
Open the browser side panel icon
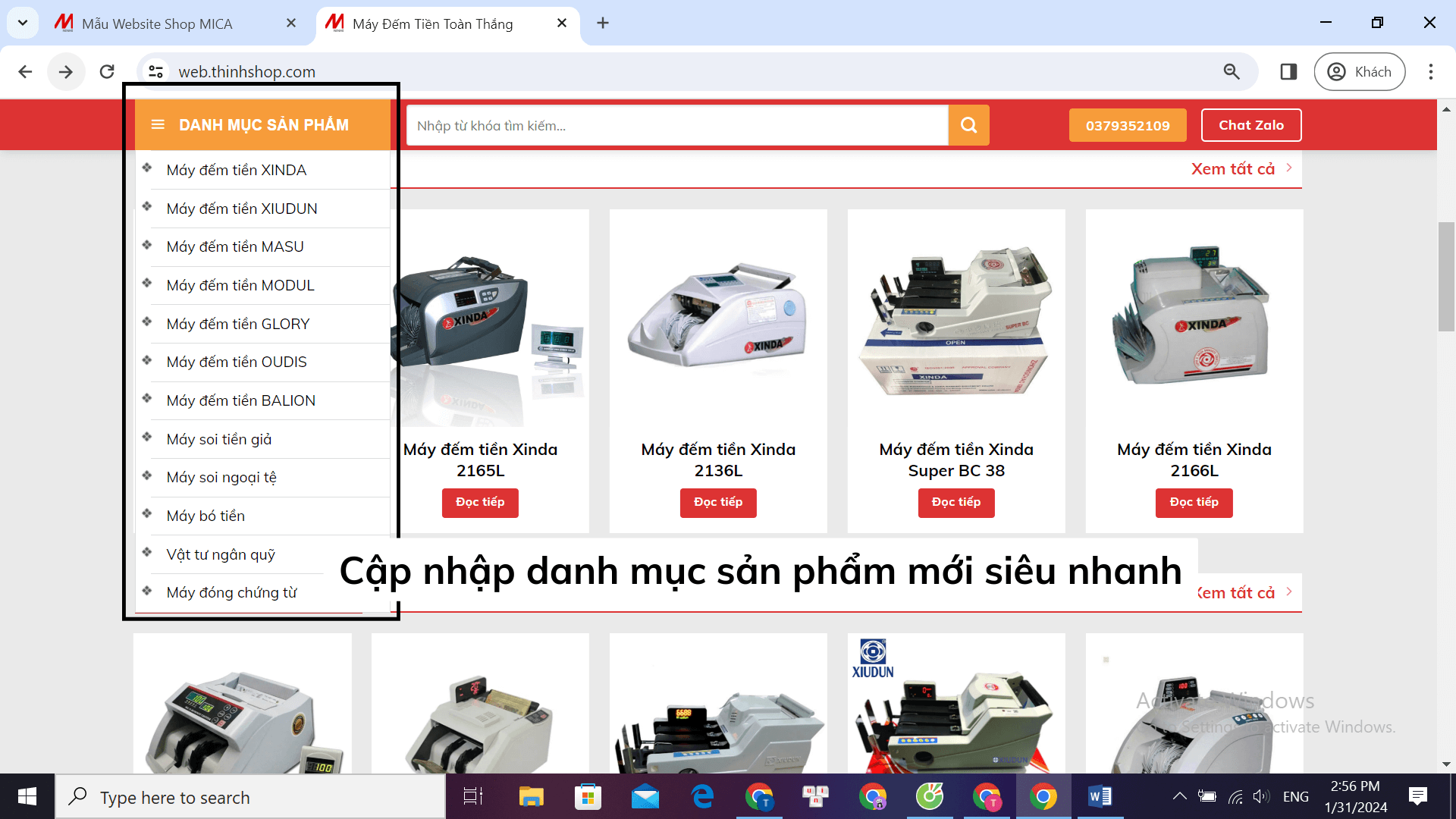click(1288, 71)
